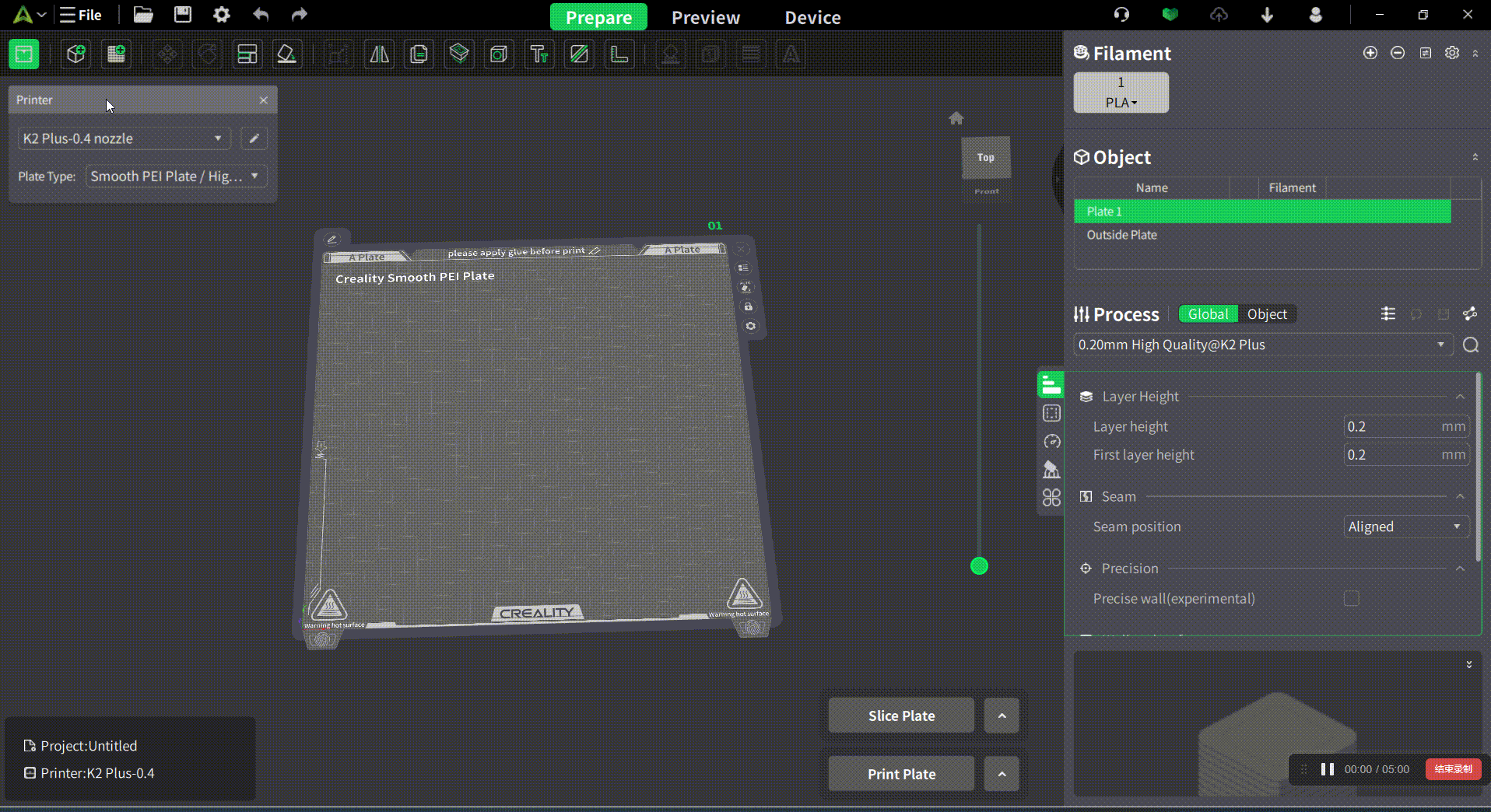This screenshot has width=1491, height=812.
Task: Open the speed settings sidebar icon
Action: [x=1051, y=442]
